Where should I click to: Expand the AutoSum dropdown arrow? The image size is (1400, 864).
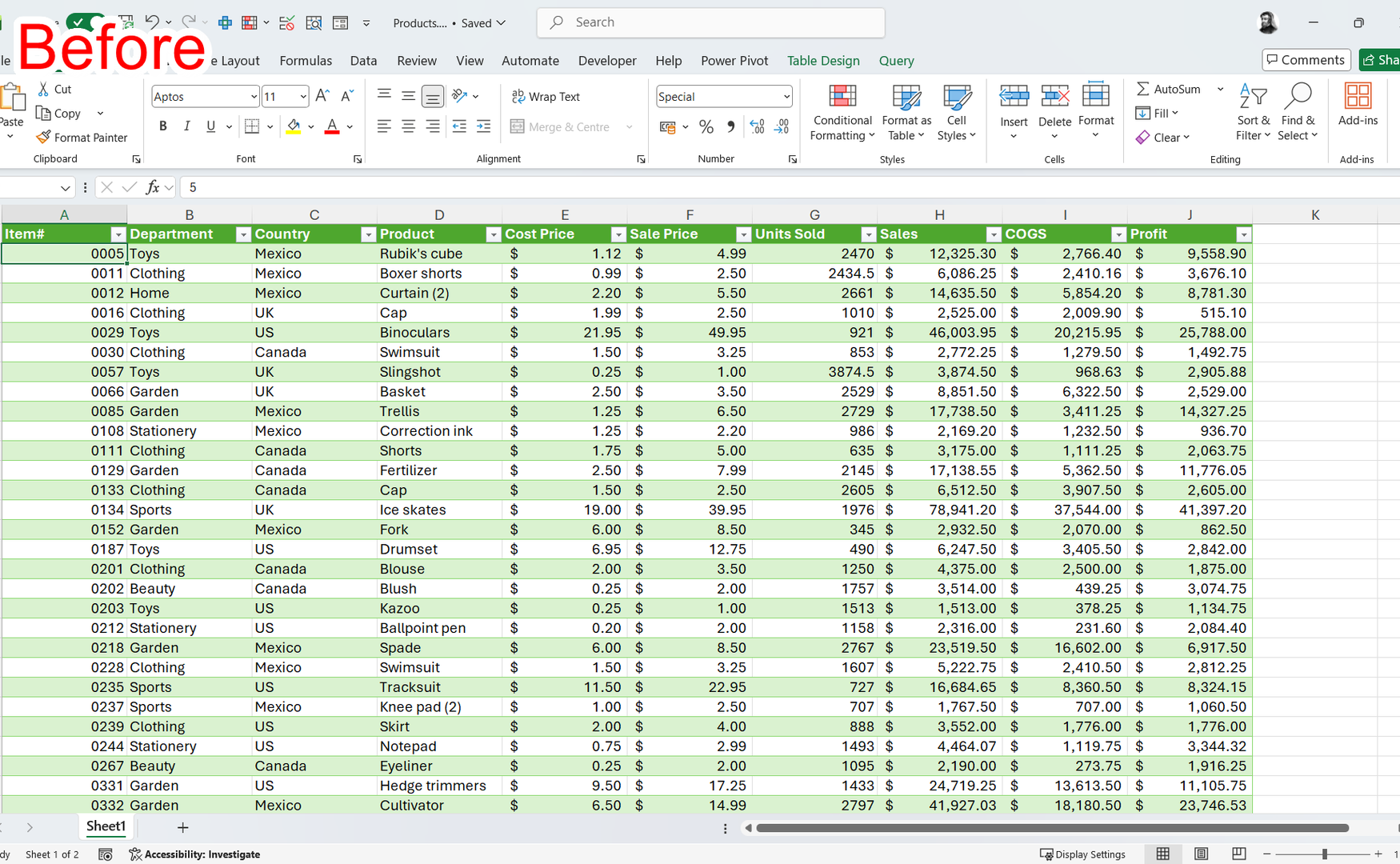[1220, 90]
